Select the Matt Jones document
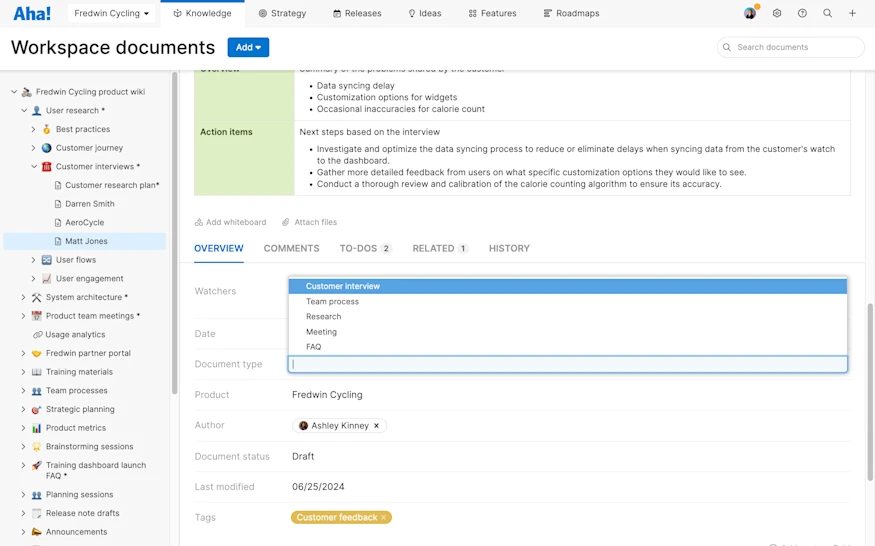875x546 pixels. (x=85, y=241)
